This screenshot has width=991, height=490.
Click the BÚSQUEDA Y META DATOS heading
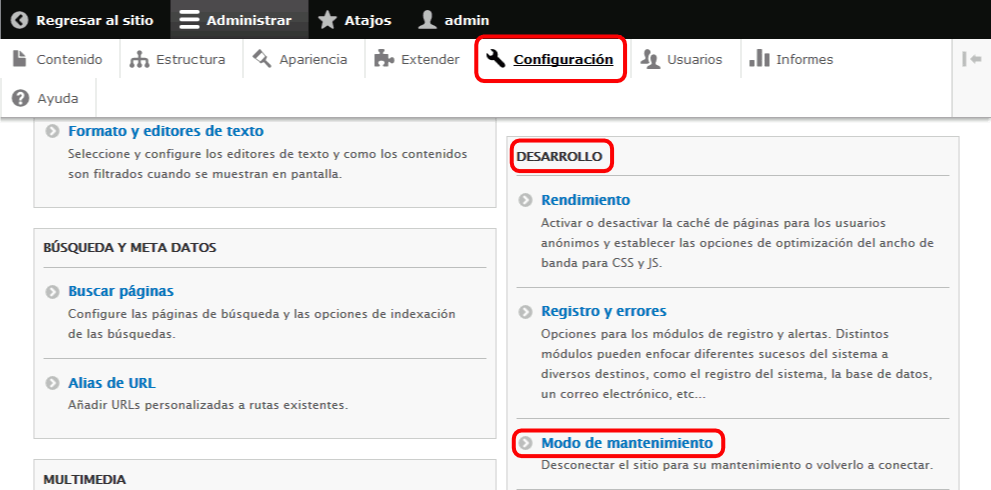(x=130, y=248)
